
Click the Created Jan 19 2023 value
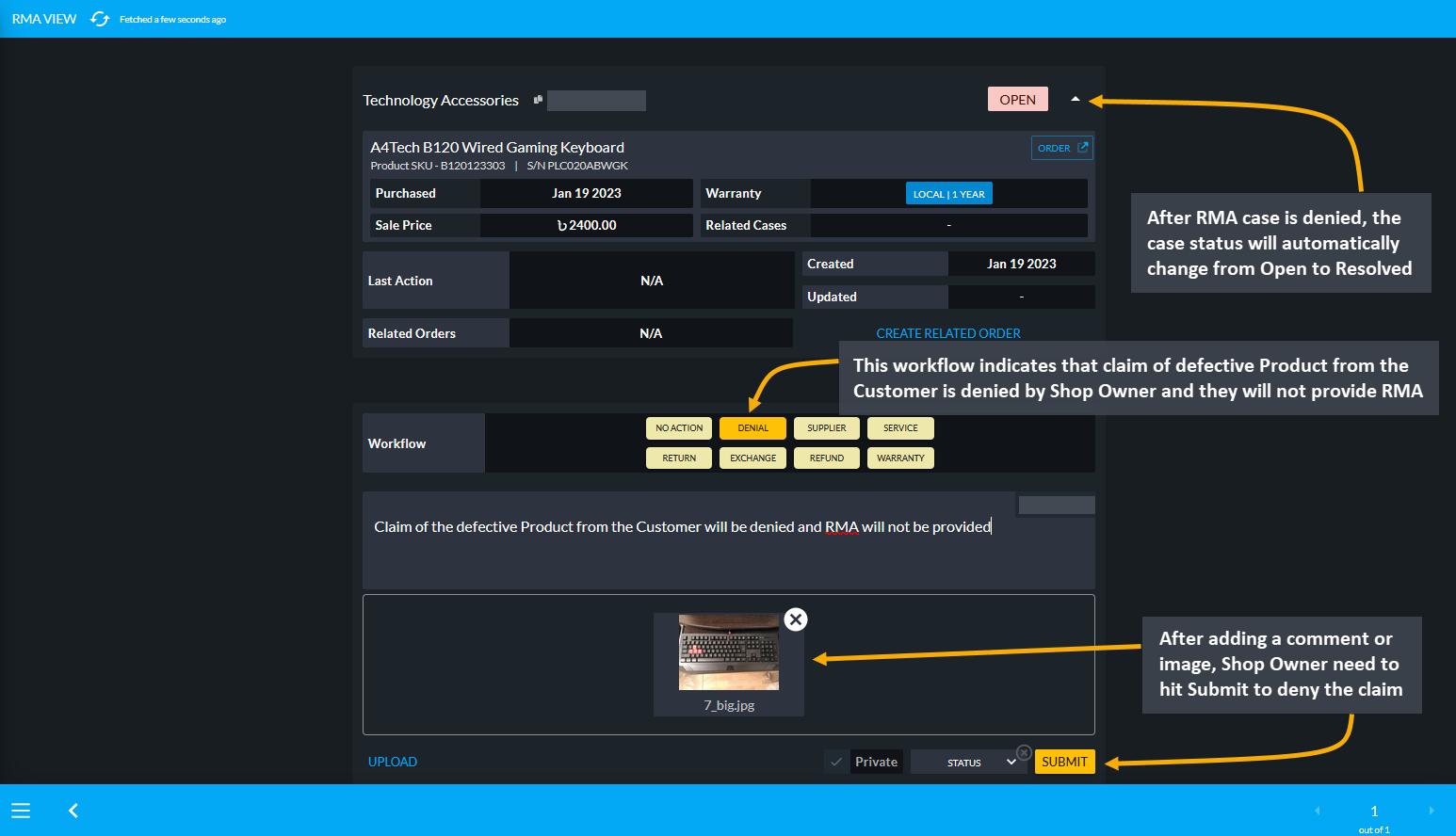(x=1022, y=264)
